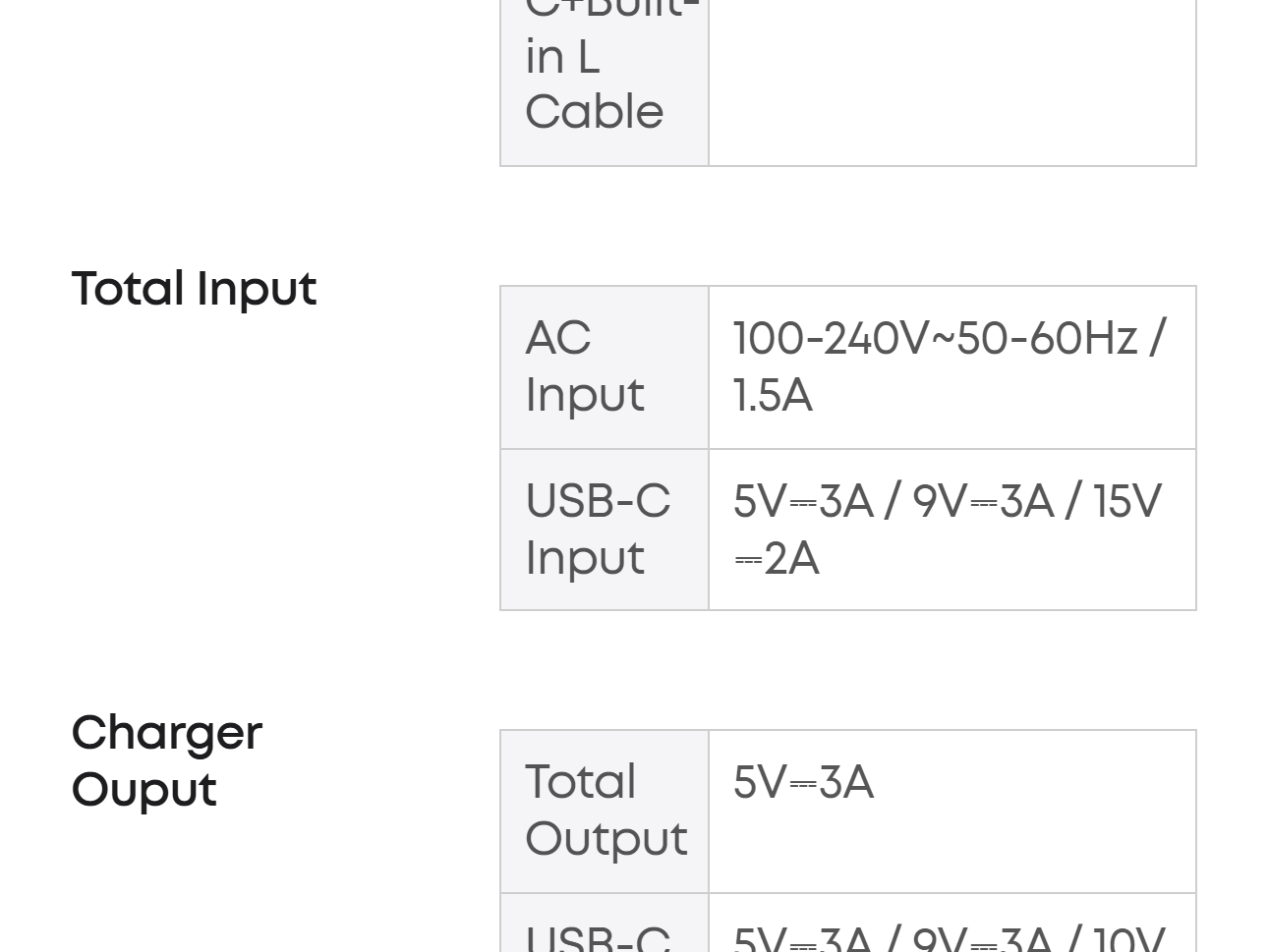Select the "USB-C Input" label cell

pos(604,530)
